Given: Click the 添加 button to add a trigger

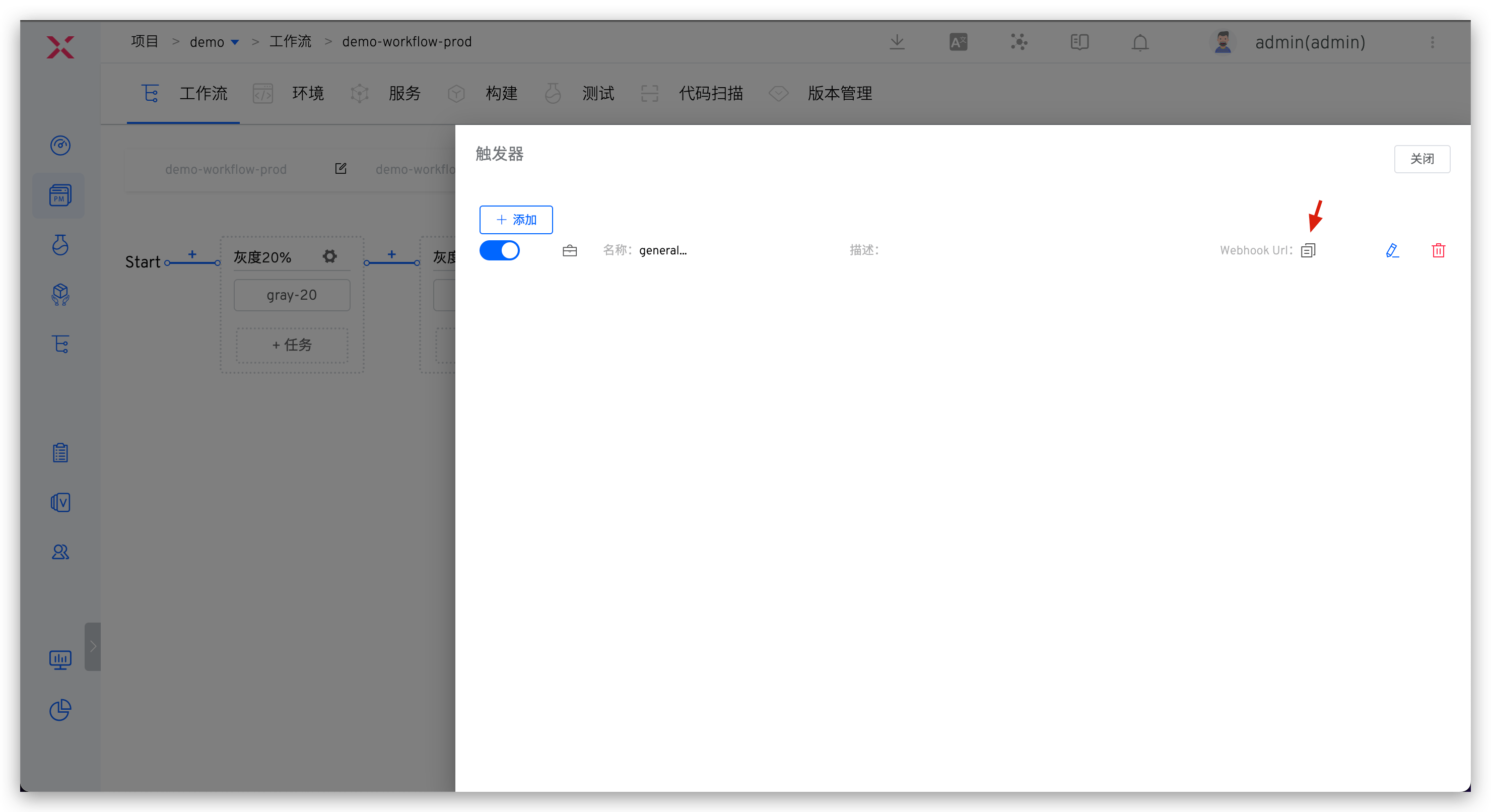Looking at the screenshot, I should (x=516, y=220).
